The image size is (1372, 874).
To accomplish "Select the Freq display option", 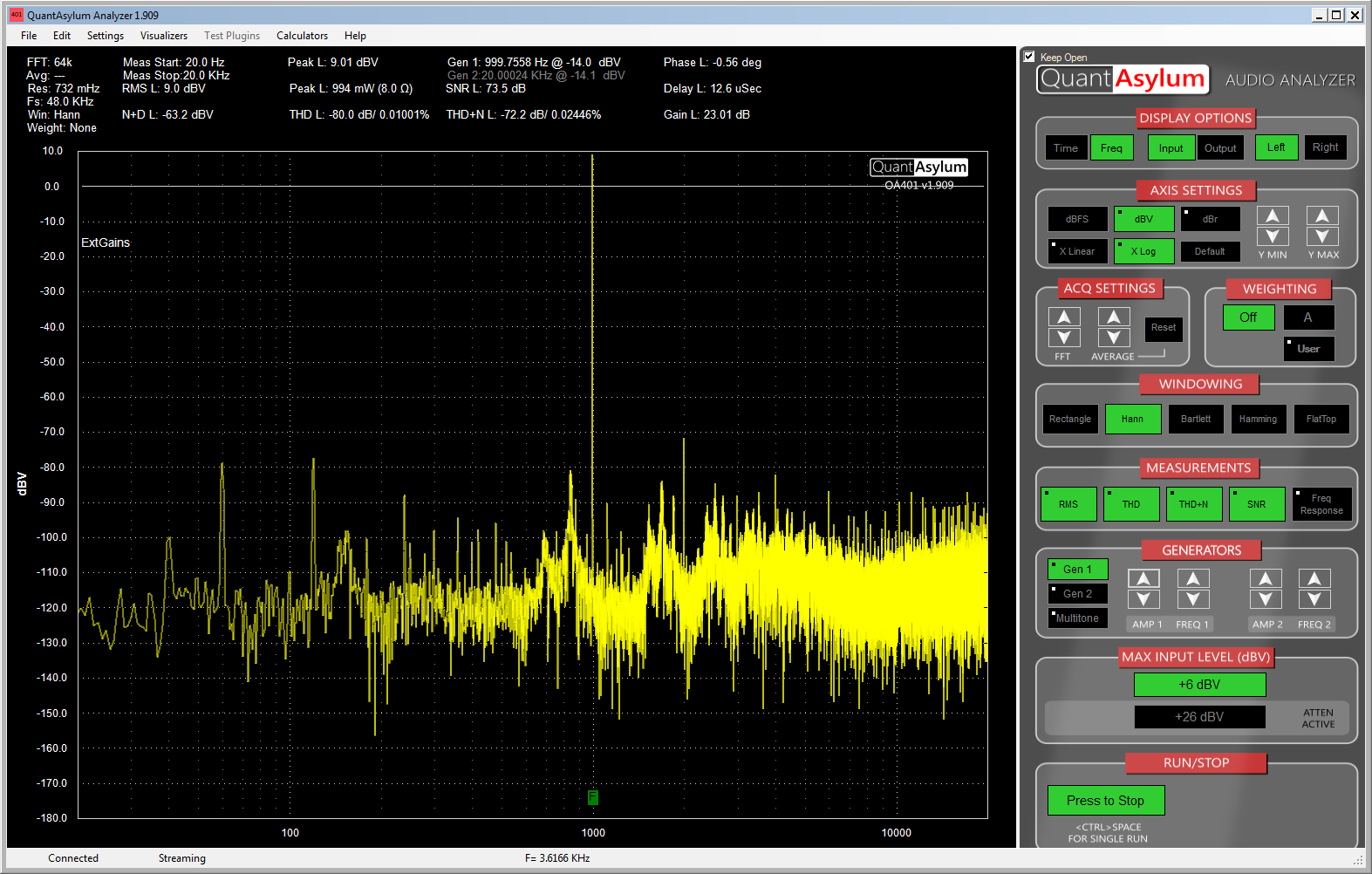I will pos(1111,148).
